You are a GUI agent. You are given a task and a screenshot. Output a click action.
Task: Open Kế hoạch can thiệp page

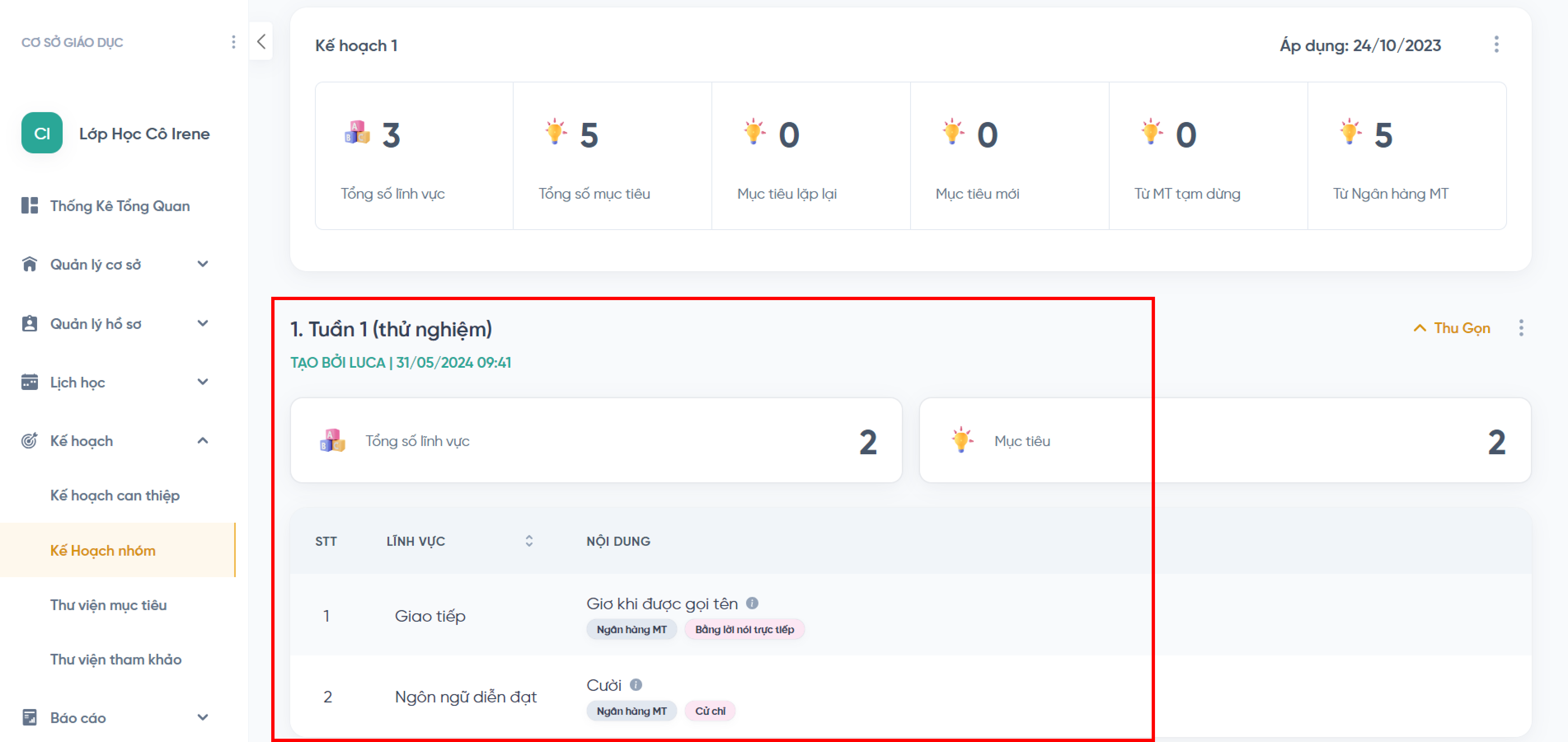[115, 495]
